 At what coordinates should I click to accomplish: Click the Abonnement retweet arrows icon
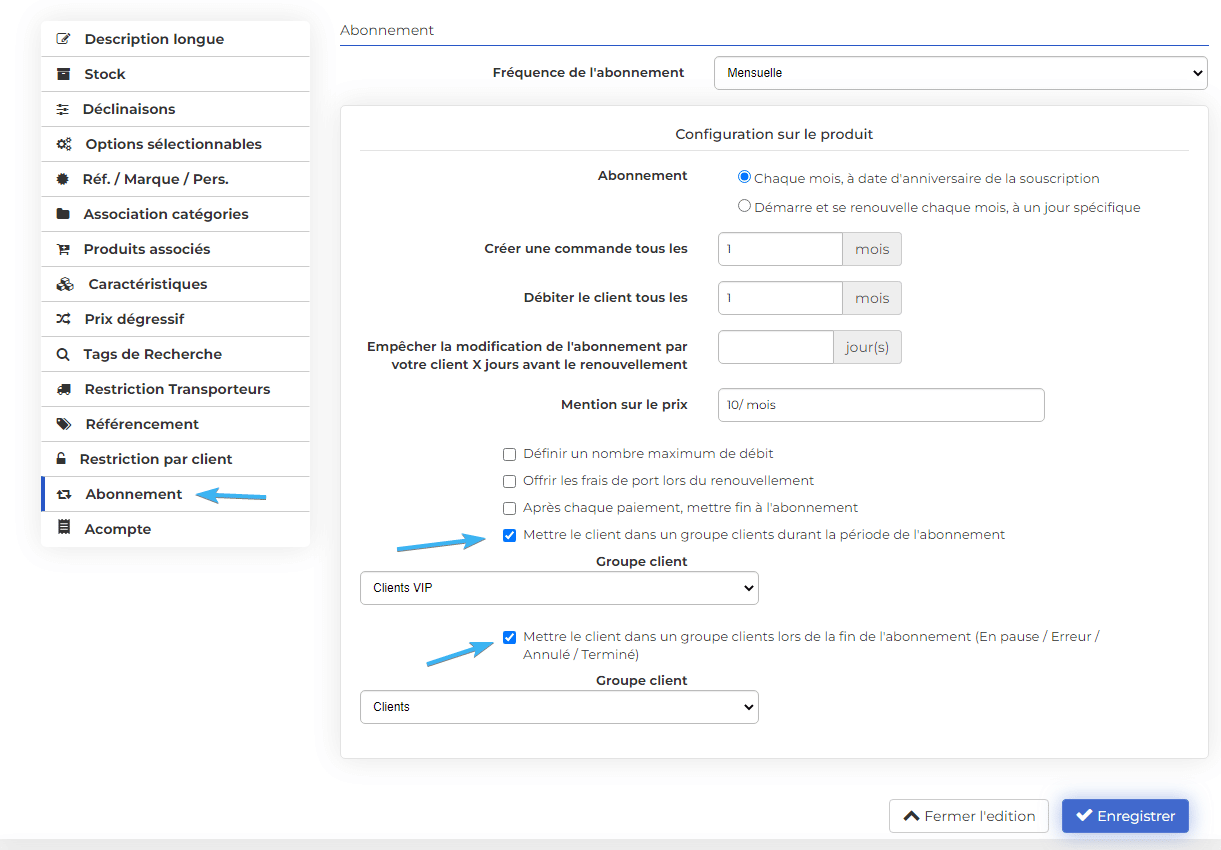coord(65,494)
